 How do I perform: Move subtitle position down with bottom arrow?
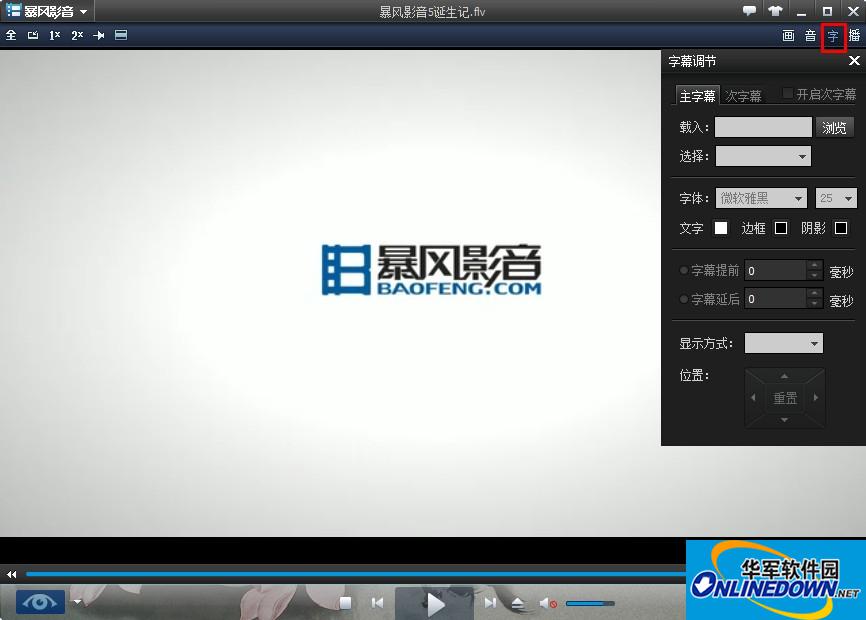coord(784,420)
